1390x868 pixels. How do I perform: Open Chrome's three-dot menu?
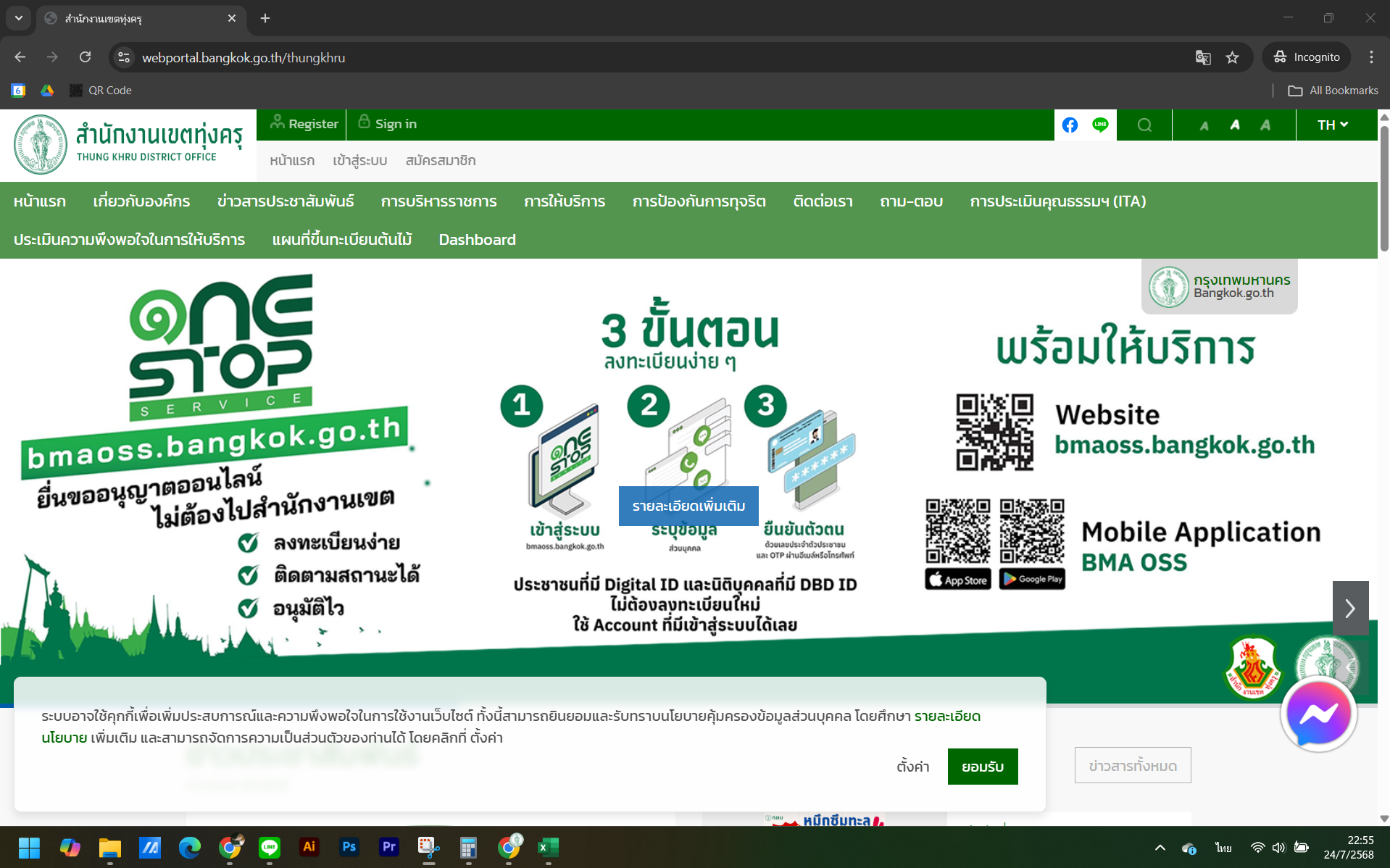click(x=1371, y=57)
